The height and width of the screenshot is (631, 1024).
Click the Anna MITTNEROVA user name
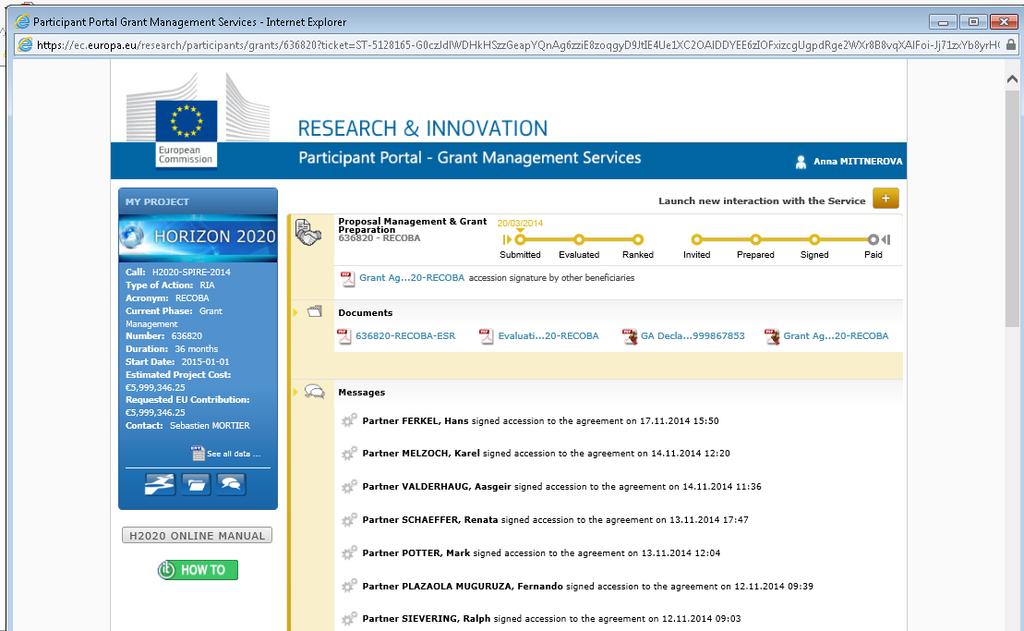coord(857,161)
